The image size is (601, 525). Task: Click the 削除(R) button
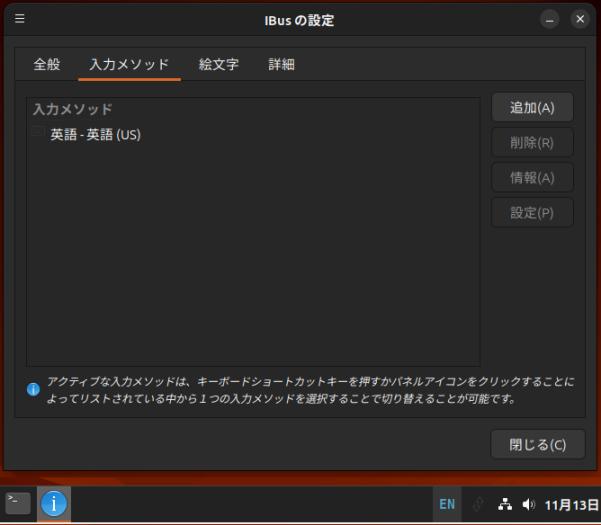click(x=532, y=143)
